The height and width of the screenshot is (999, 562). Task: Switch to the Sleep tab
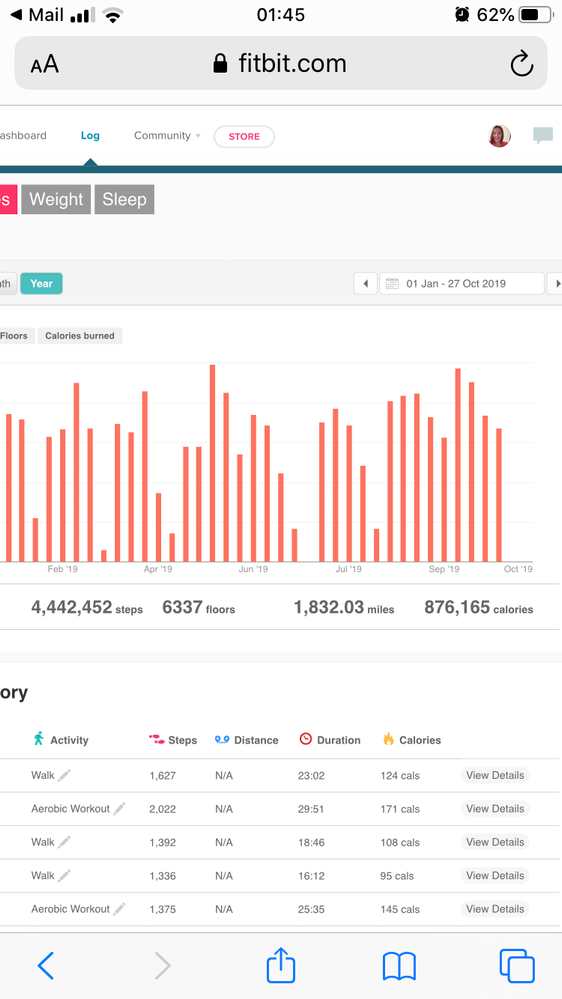pyautogui.click(x=124, y=199)
